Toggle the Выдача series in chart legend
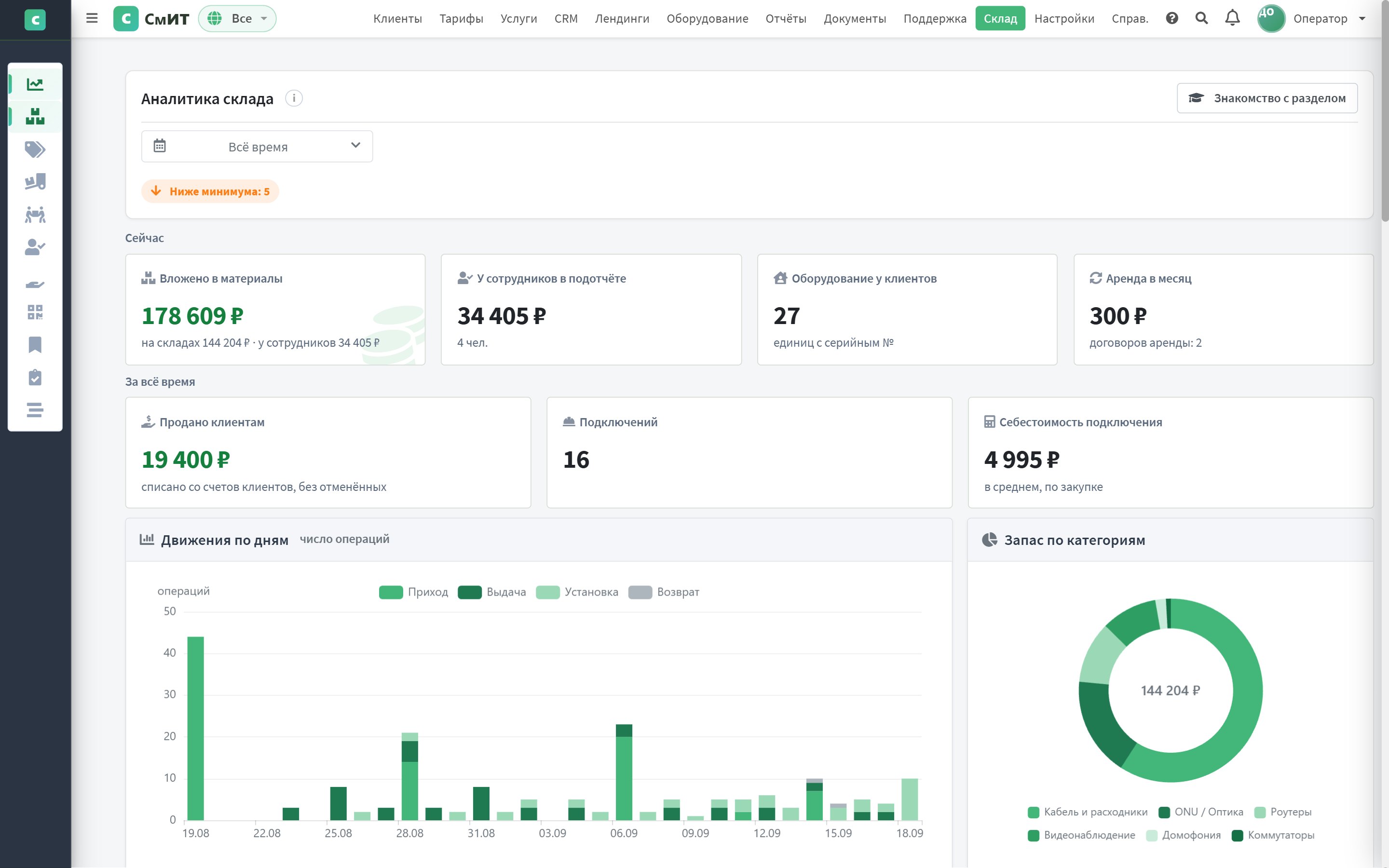Viewport: 1389px width, 868px height. [x=492, y=592]
